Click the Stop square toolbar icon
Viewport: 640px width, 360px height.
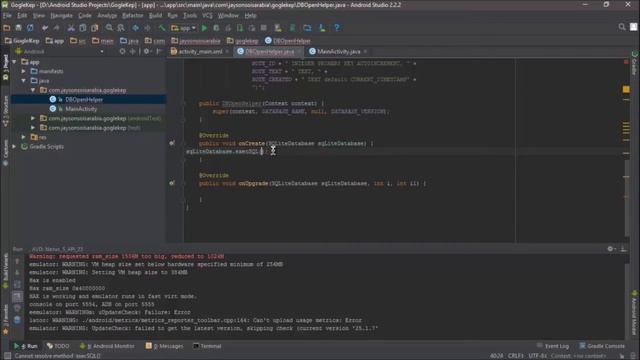[264, 28]
